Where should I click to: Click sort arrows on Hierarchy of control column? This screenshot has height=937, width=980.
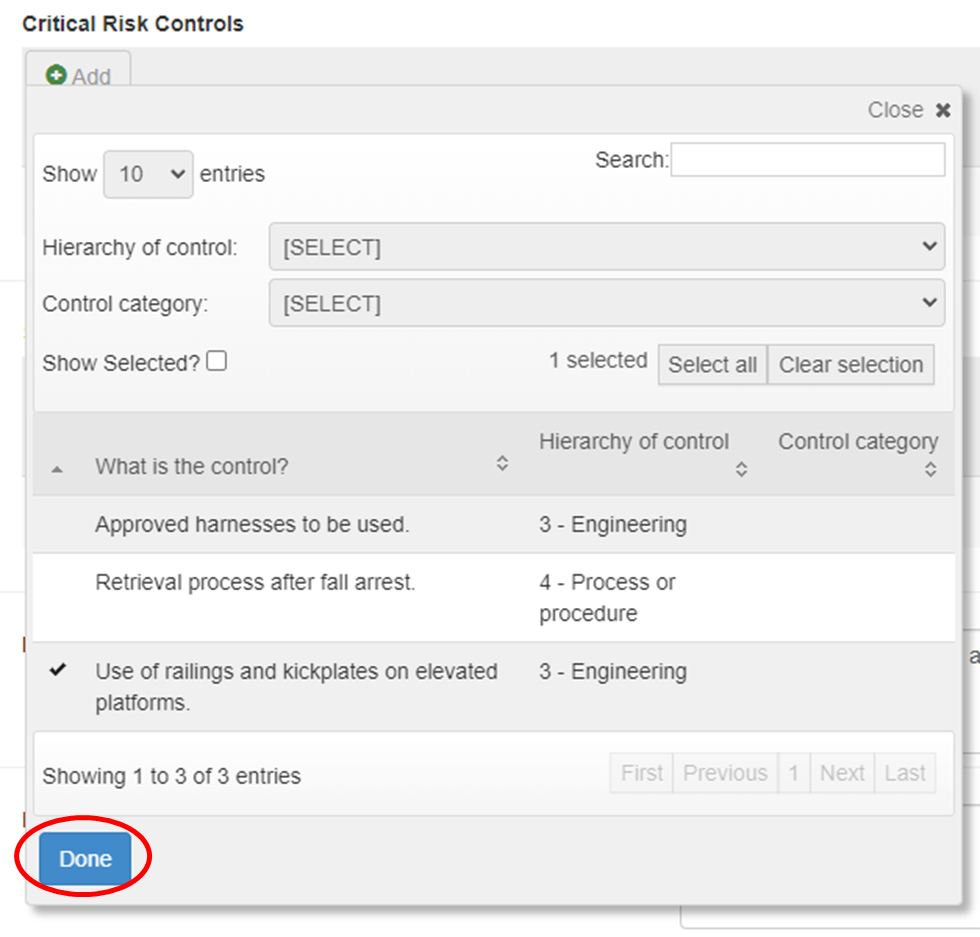741,469
